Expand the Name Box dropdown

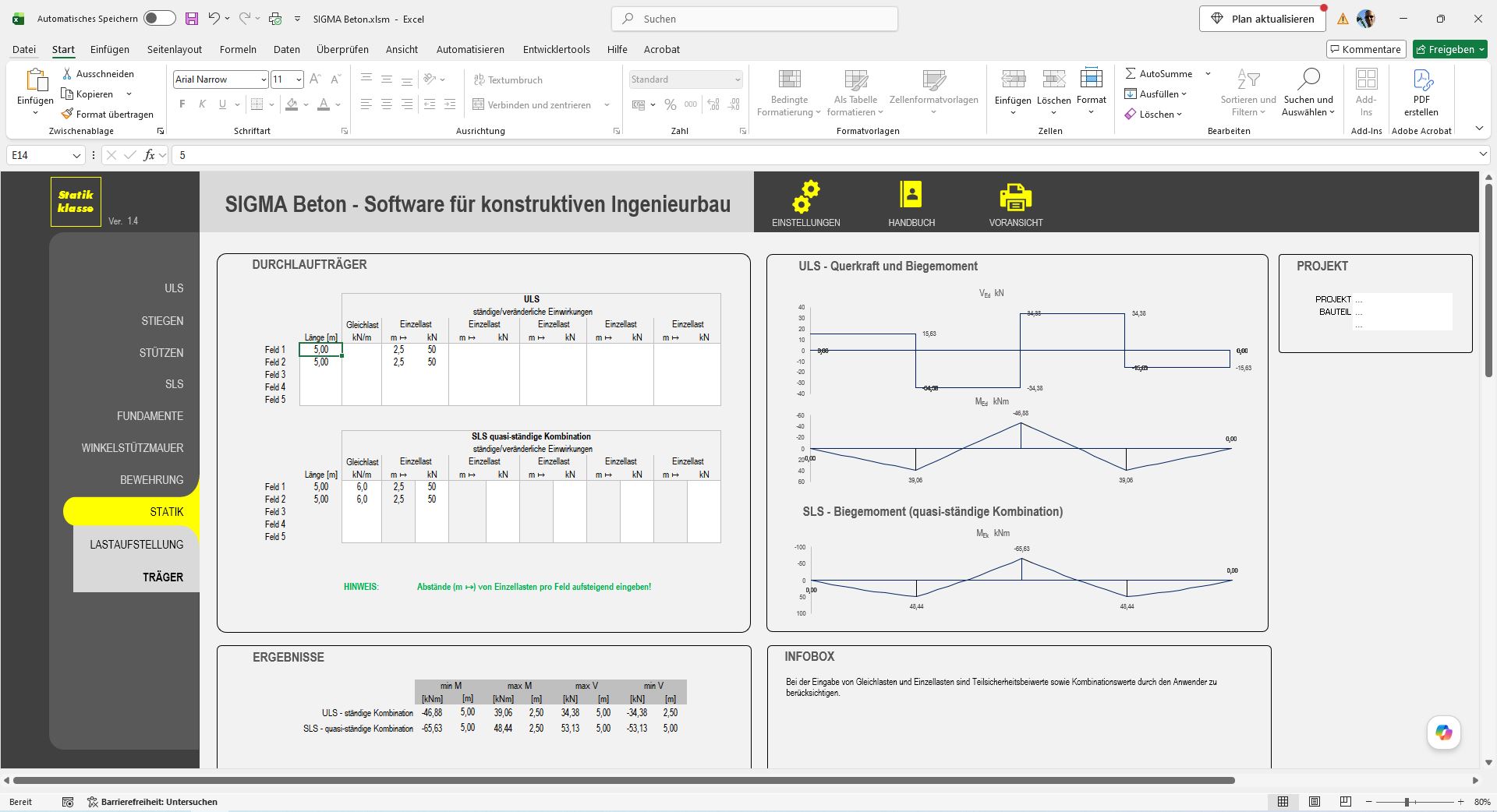(x=76, y=155)
